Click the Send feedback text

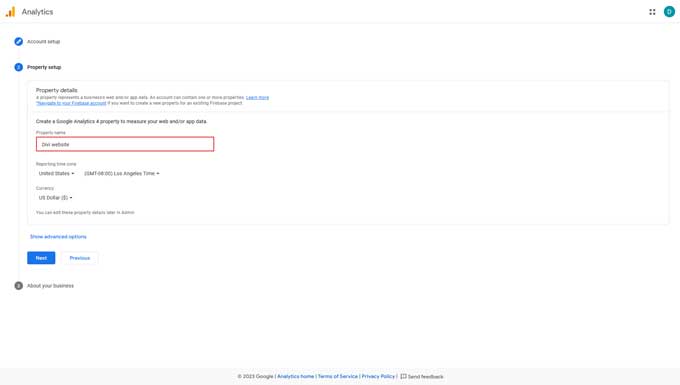425,377
